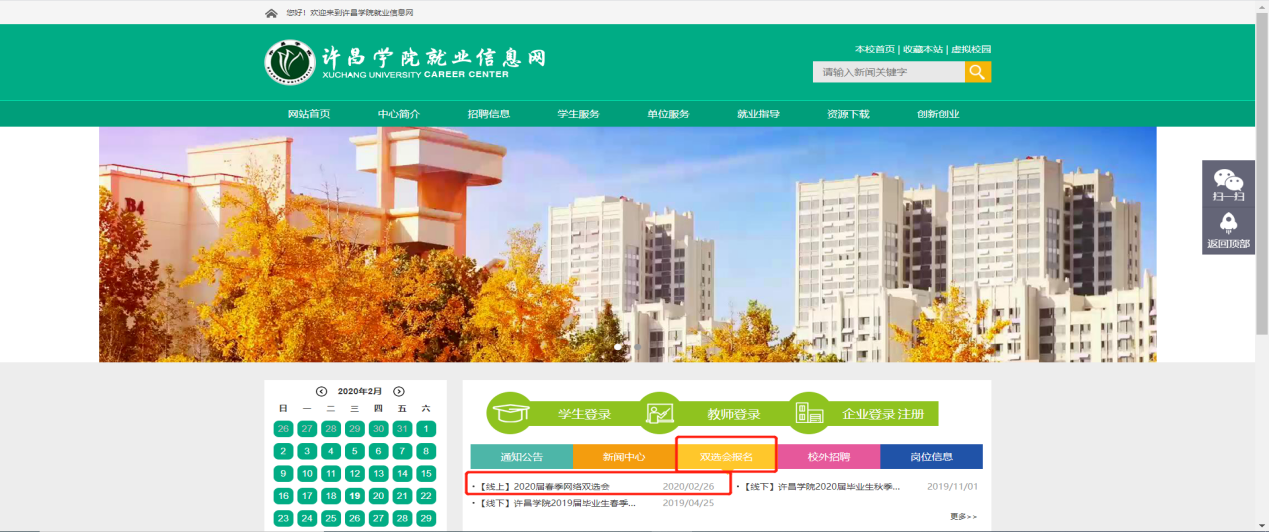Screen dimensions: 1269x532
Task: Switch to 校外招聘 tab
Action: (829, 457)
